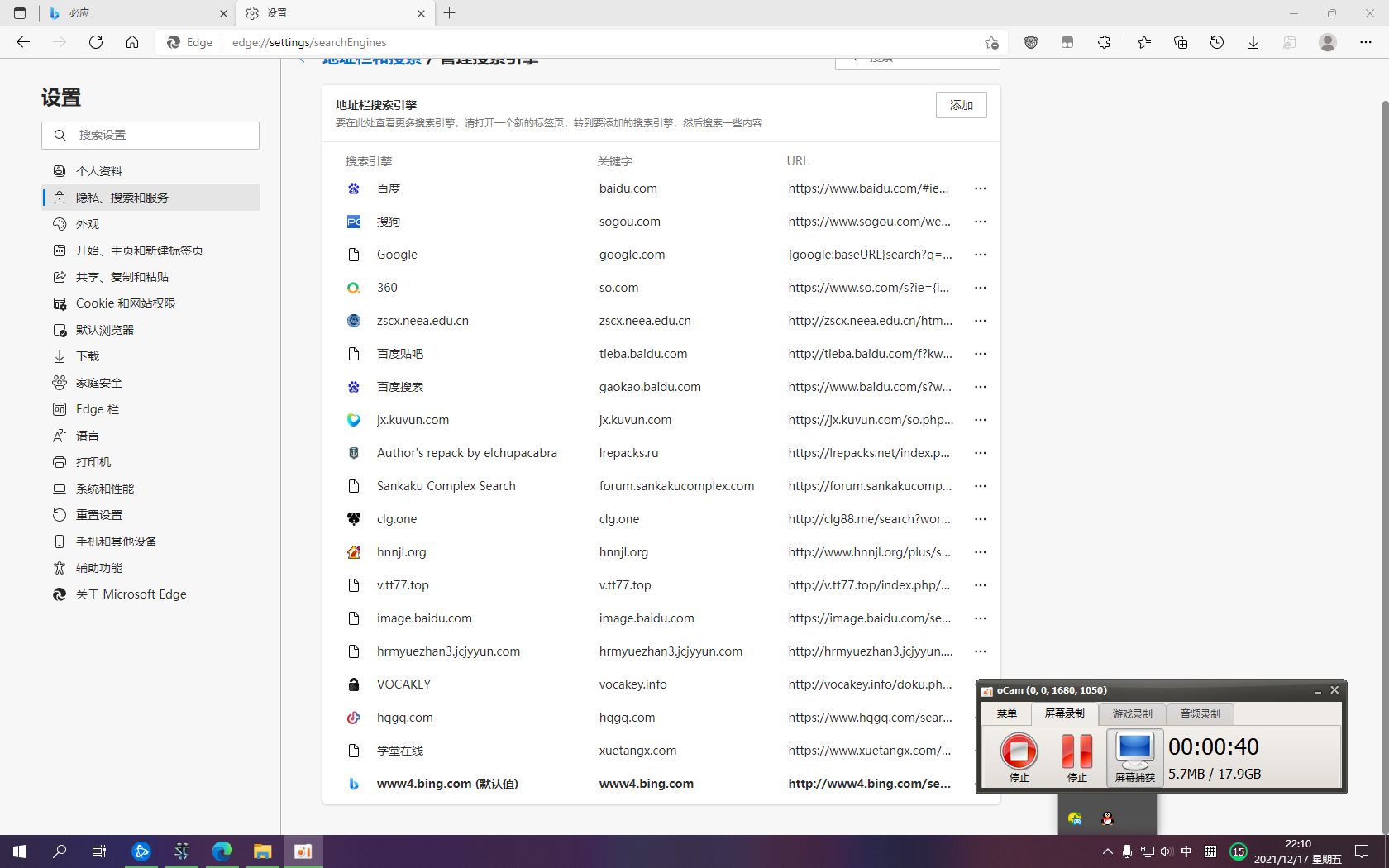The width and height of the screenshot is (1389, 868).
Task: Open Downloads icon in toolbar
Action: [1253, 42]
